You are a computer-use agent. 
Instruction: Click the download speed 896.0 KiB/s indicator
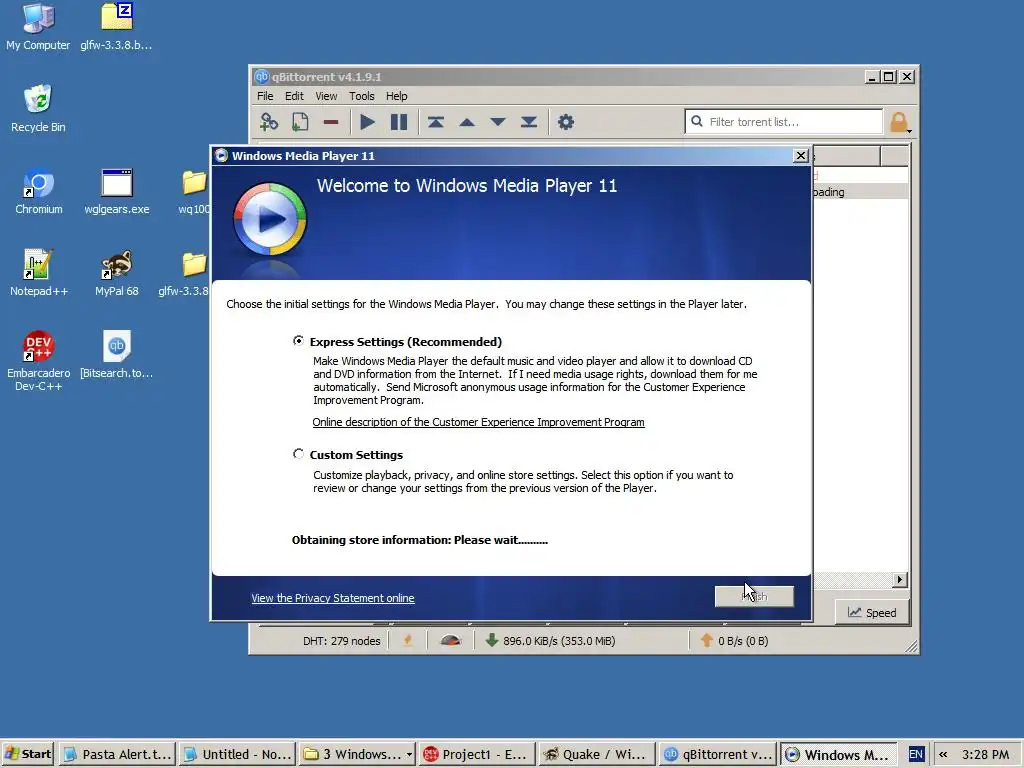click(x=550, y=641)
